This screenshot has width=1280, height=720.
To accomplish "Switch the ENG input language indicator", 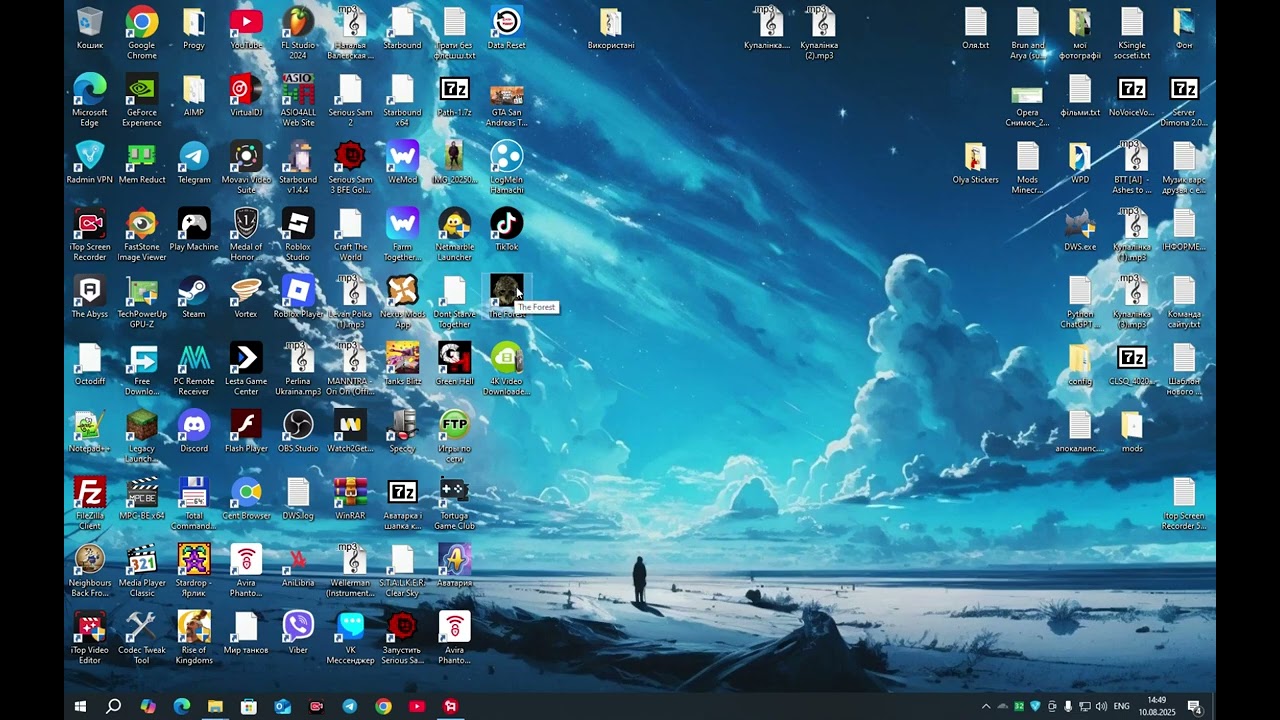I will 1122,706.
